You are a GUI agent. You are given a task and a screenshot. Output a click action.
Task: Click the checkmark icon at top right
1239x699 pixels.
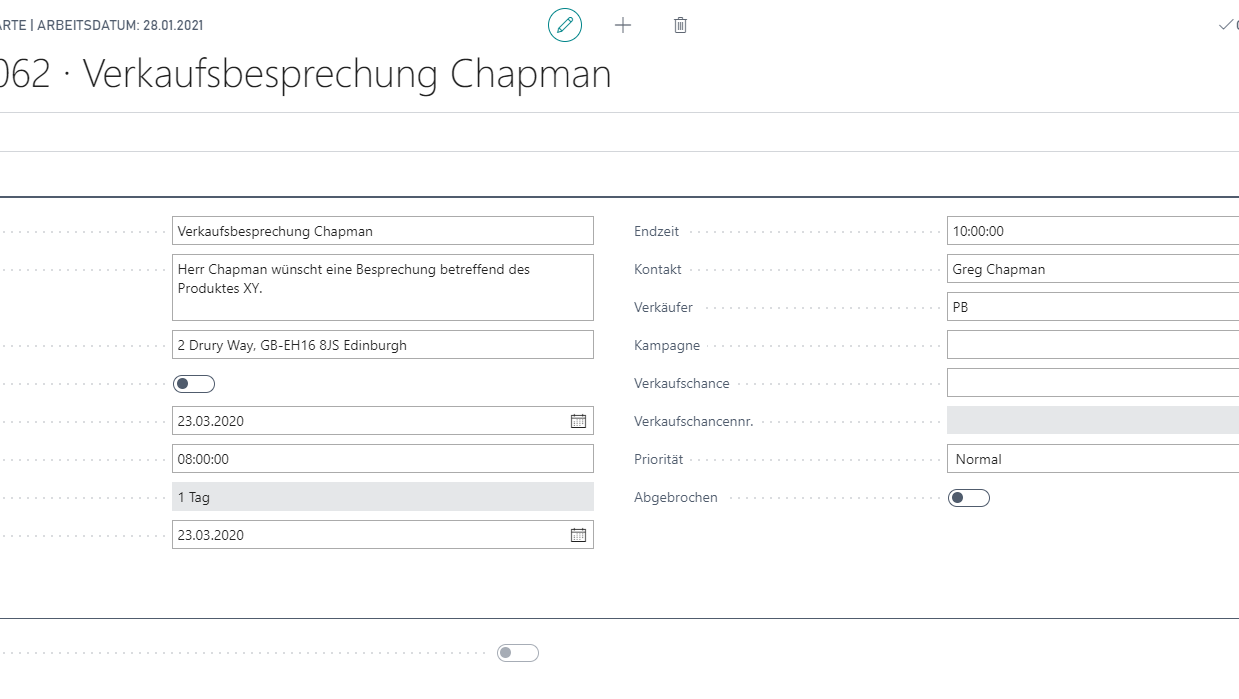pos(1225,25)
